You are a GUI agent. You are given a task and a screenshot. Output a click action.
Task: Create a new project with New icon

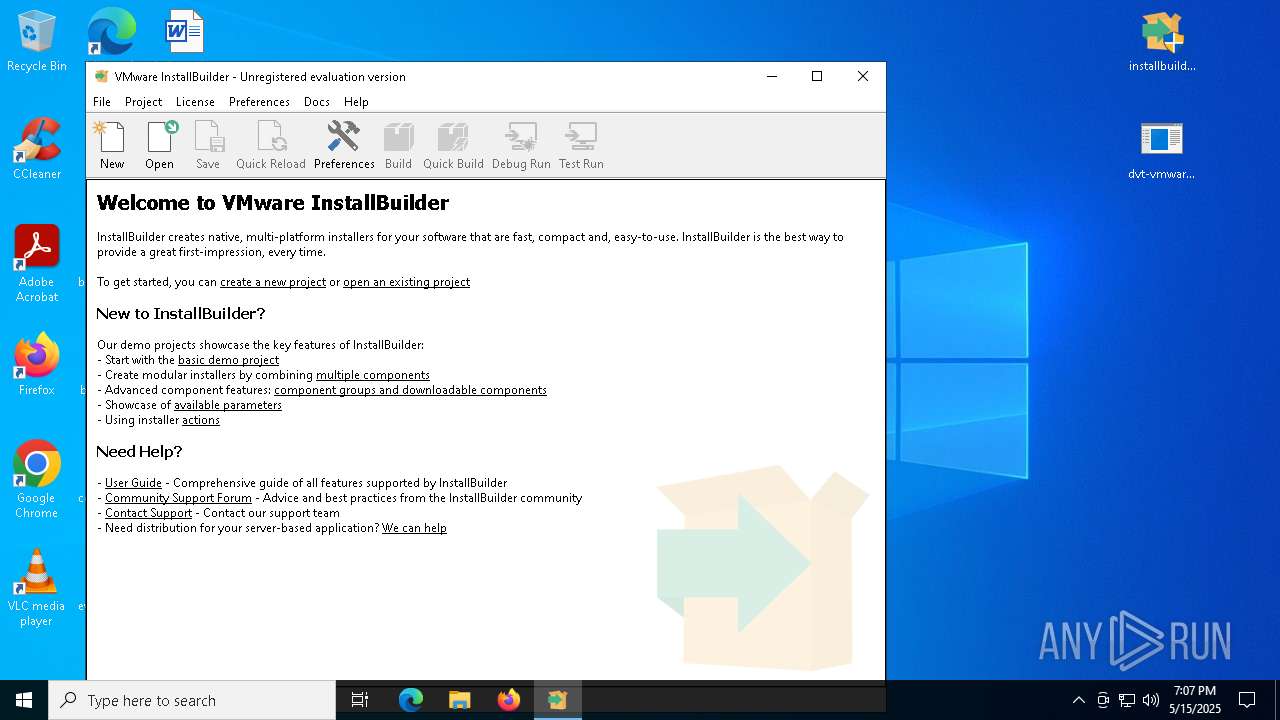tap(111, 146)
